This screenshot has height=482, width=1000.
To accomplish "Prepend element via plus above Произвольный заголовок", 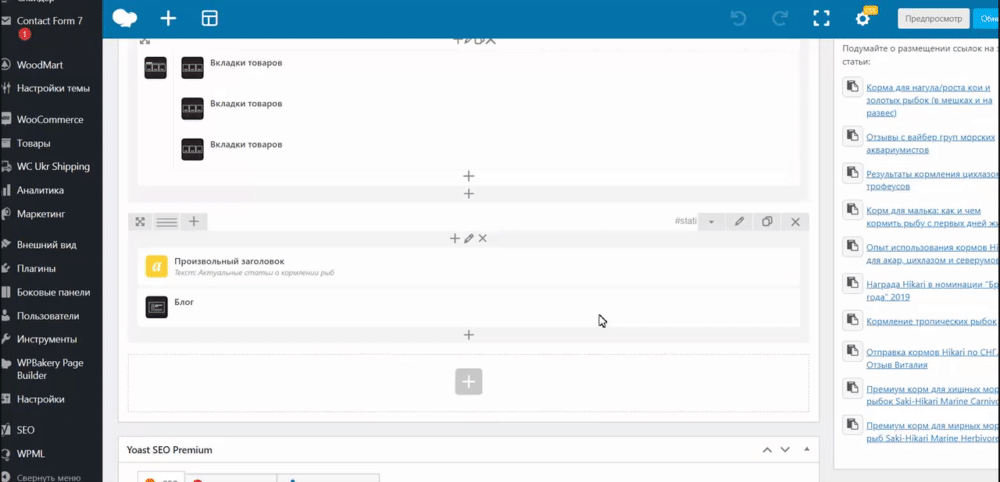I will [455, 238].
